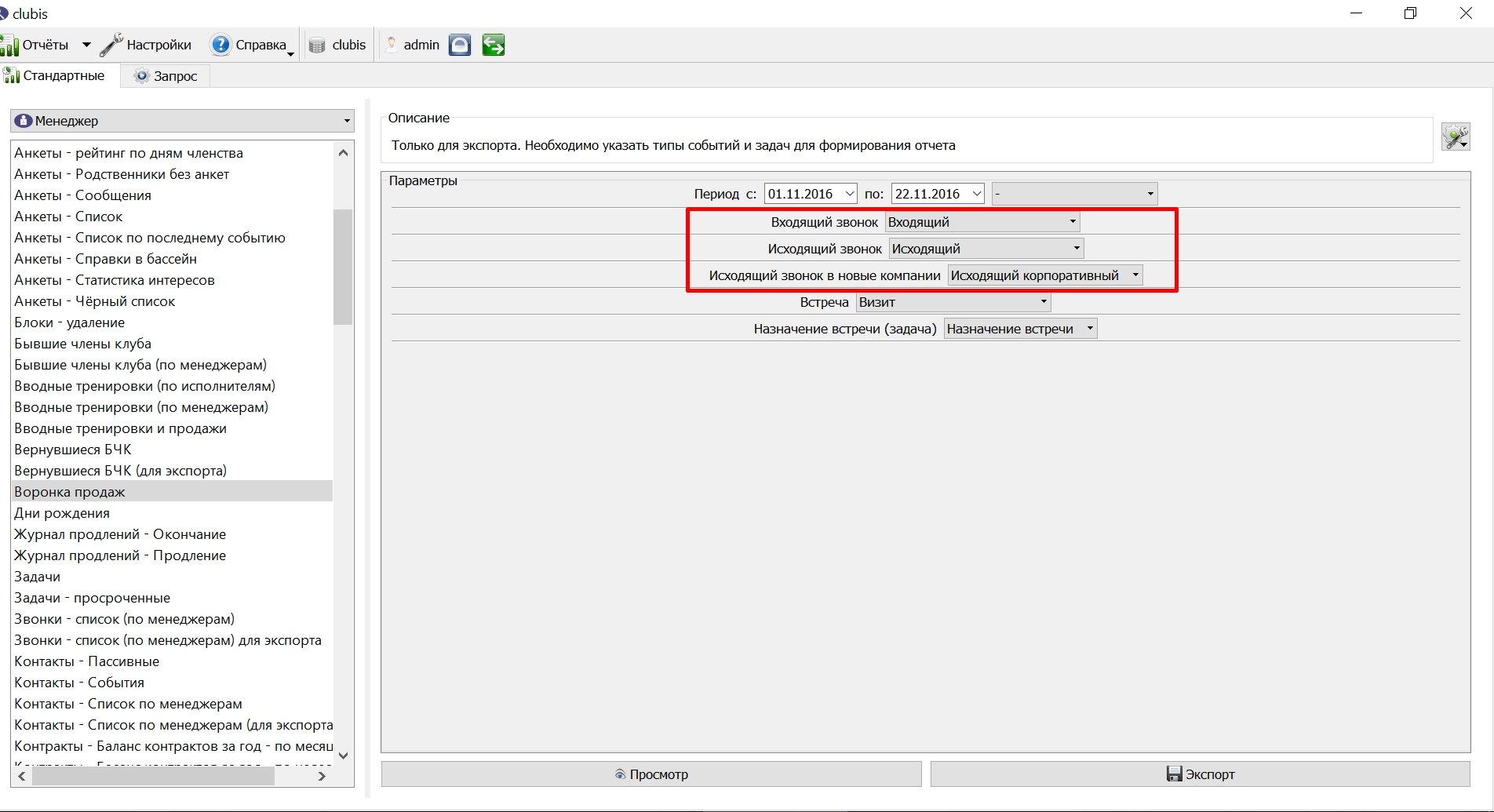Viewport: 1494px width, 812px height.
Task: Select Блоки - удаление report
Action: pyautogui.click(x=173, y=322)
